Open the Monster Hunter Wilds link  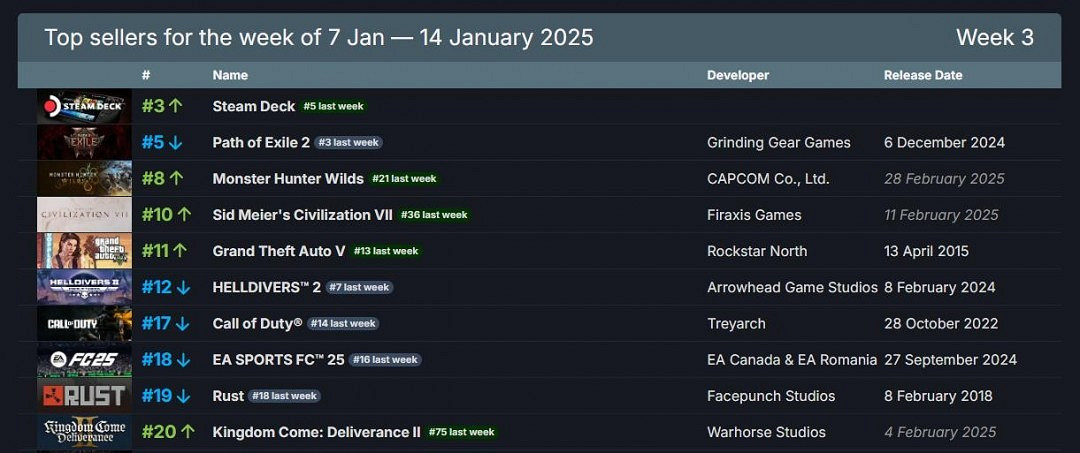(x=288, y=179)
